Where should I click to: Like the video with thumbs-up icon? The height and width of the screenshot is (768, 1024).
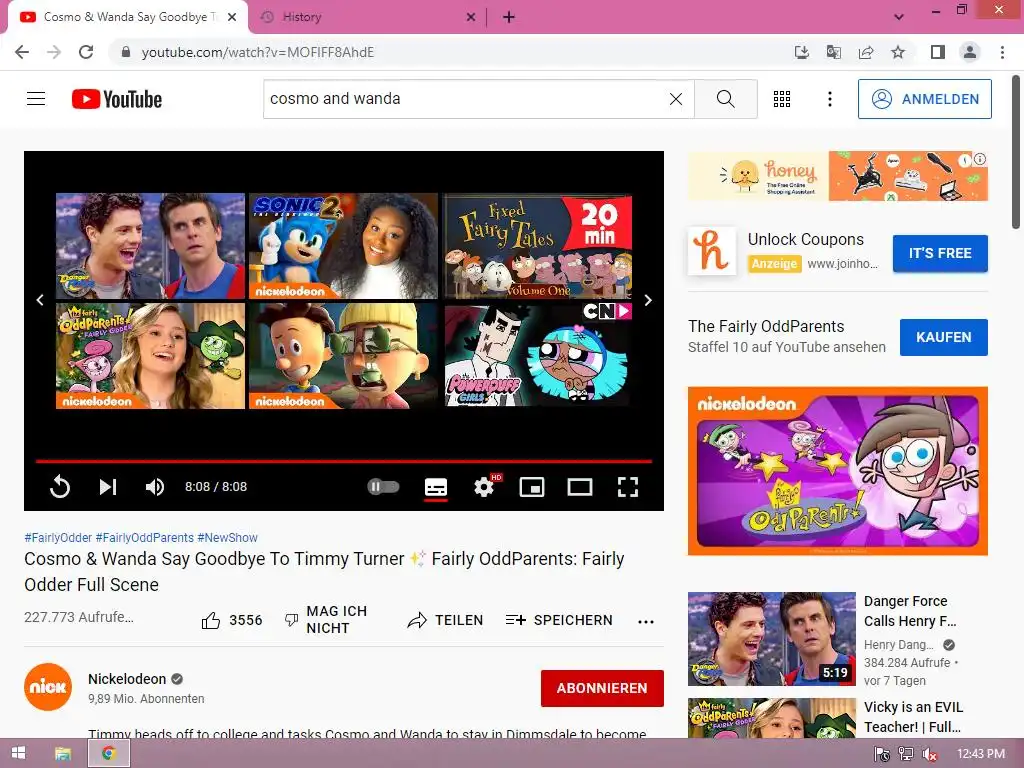tap(211, 620)
